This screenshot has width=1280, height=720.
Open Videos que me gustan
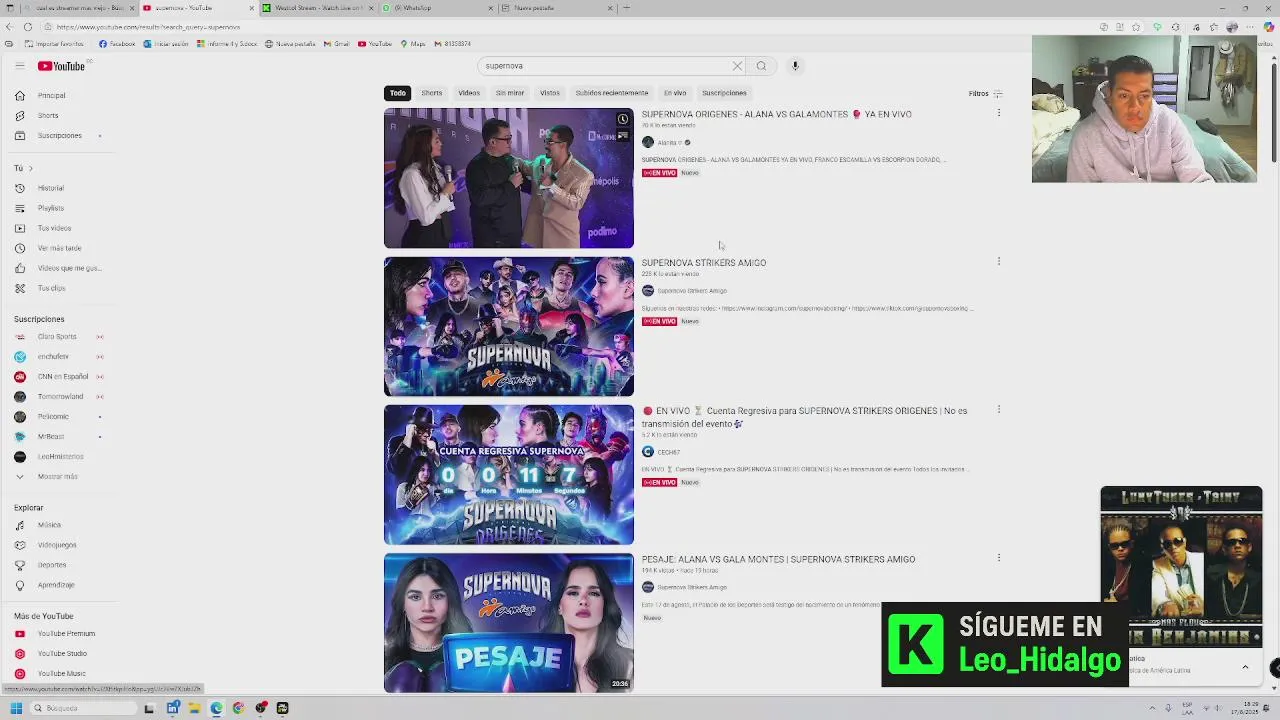pos(60,268)
